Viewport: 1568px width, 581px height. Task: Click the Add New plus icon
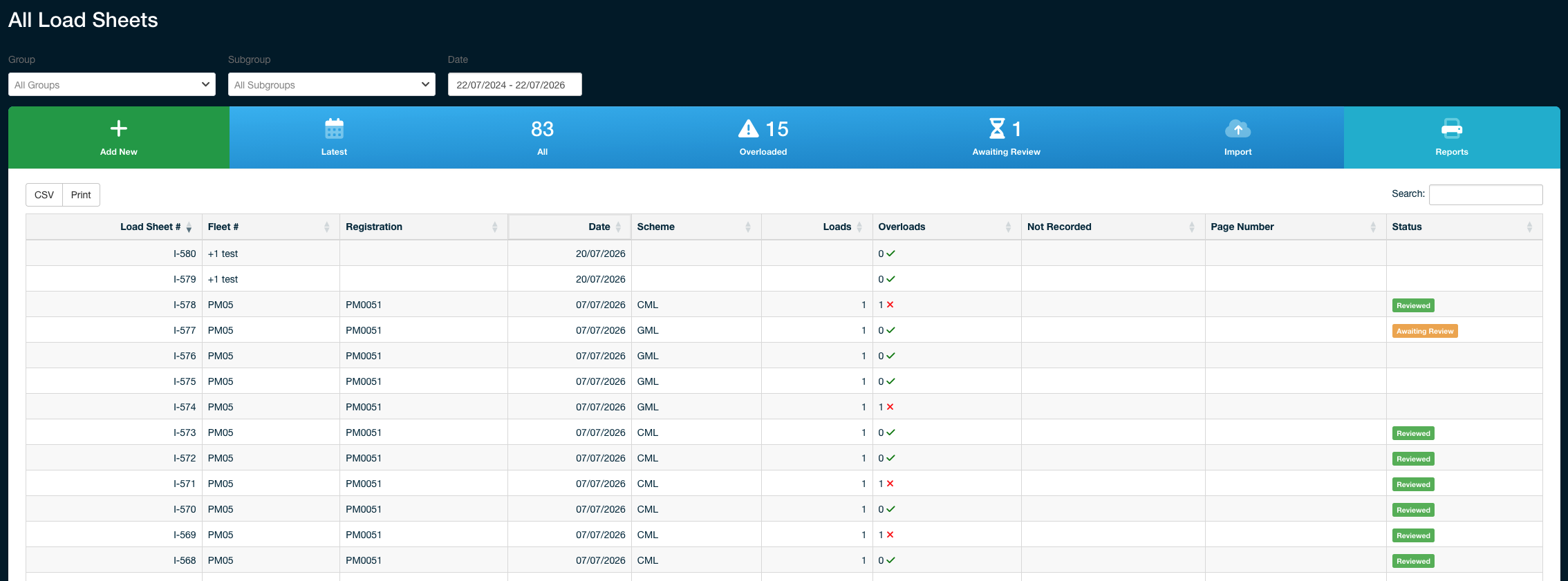point(118,128)
